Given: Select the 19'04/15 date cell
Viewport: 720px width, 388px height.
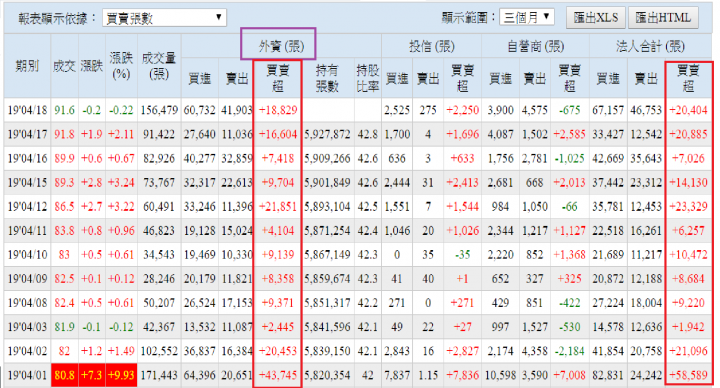Looking at the screenshot, I should coord(27,182).
